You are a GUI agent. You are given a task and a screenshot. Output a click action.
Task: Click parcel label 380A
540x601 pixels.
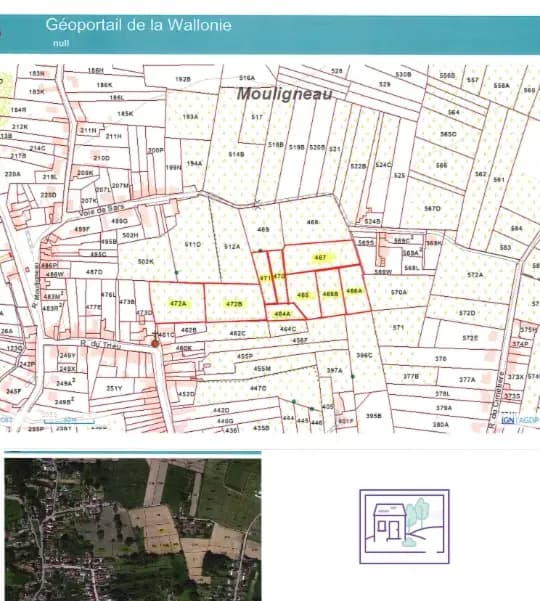click(440, 424)
